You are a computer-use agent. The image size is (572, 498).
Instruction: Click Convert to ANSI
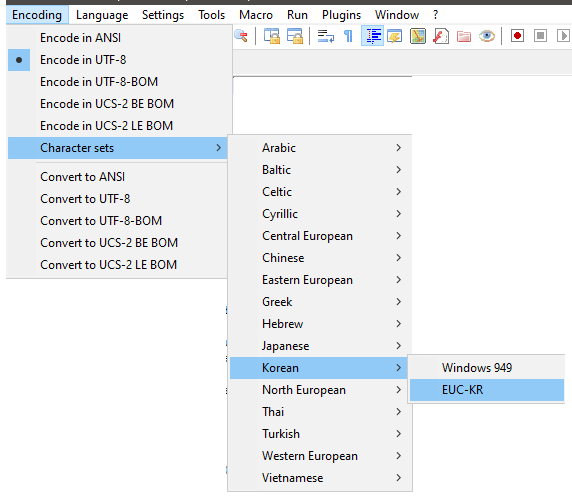(x=117, y=177)
